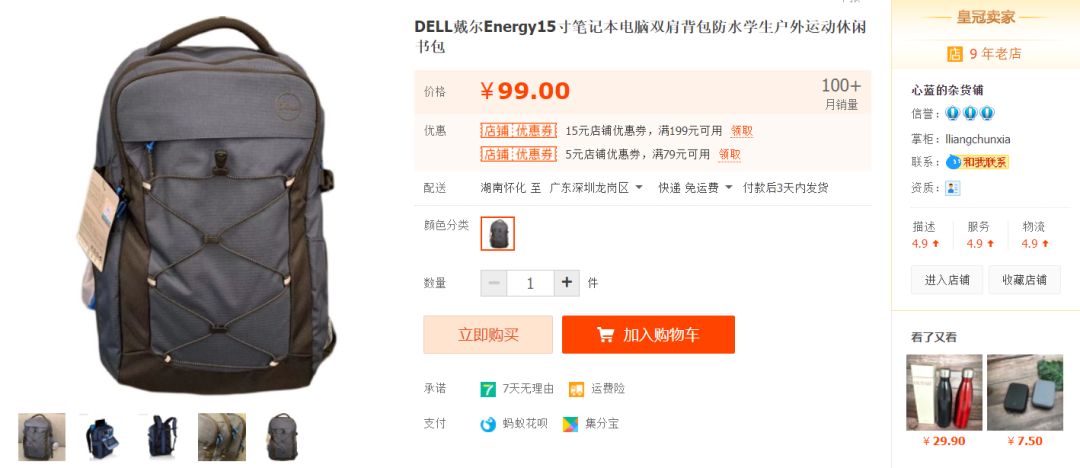
Task: Expand the 快递 免运费 shipping dropdown
Action: pyautogui.click(x=696, y=187)
